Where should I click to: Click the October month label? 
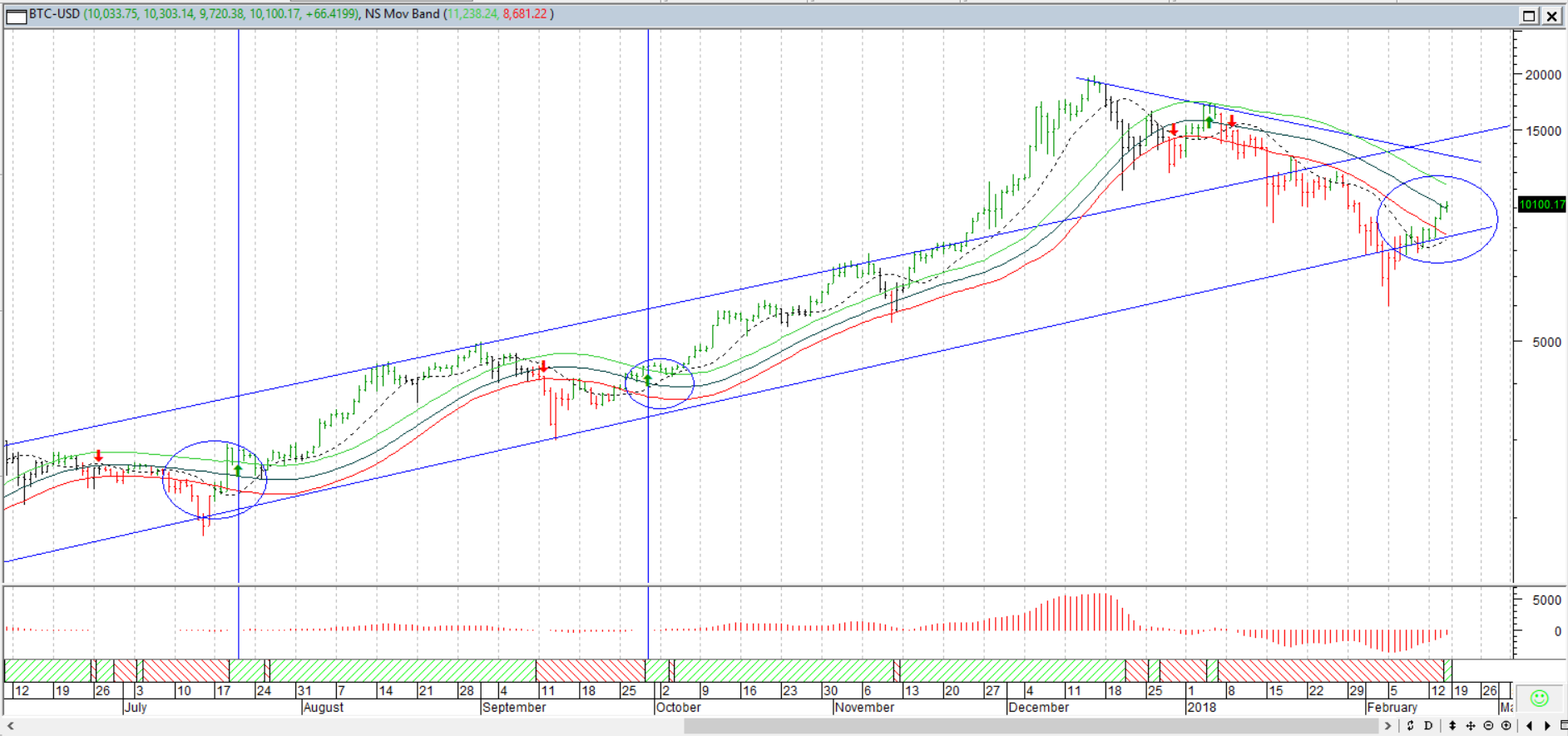point(679,708)
